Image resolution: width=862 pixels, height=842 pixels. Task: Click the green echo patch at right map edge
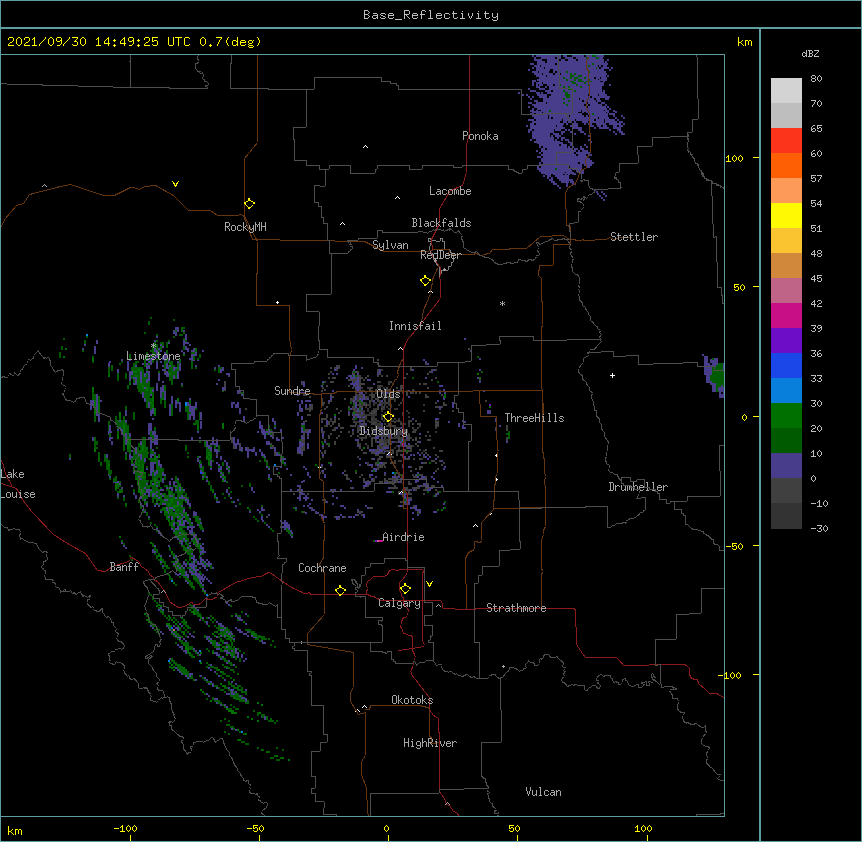pyautogui.click(x=717, y=375)
